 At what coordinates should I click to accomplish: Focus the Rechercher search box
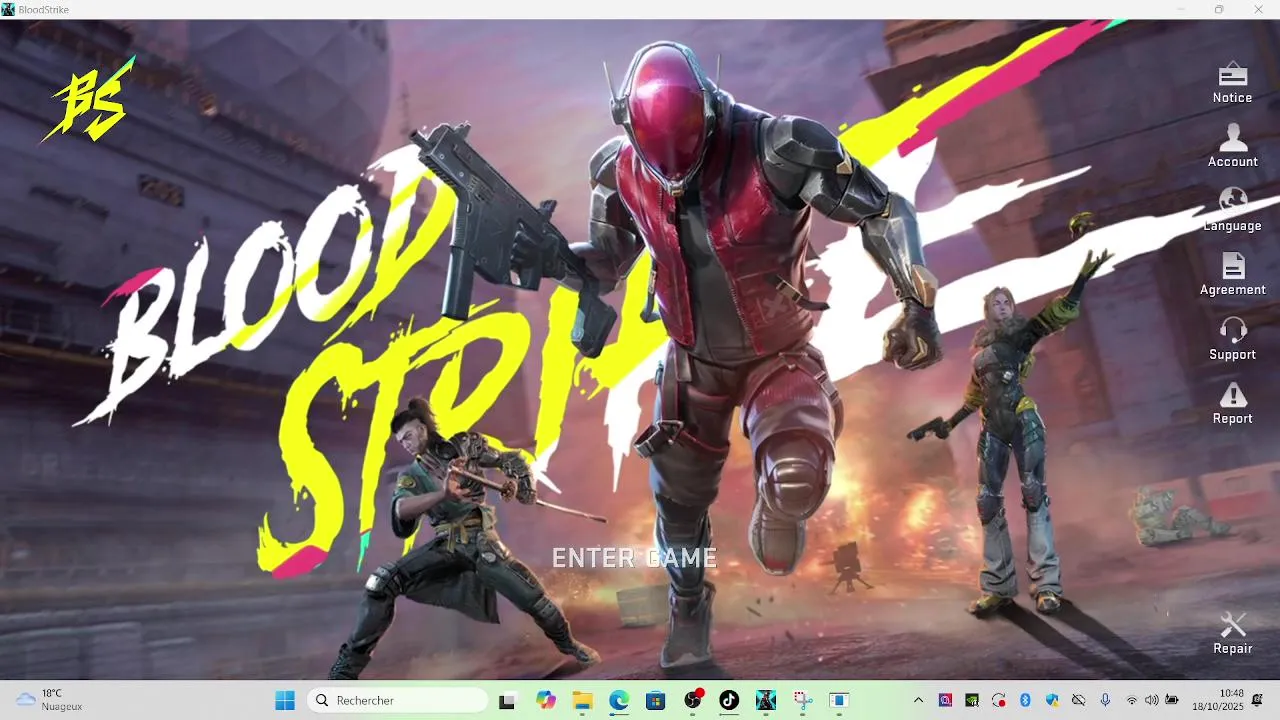pos(397,700)
